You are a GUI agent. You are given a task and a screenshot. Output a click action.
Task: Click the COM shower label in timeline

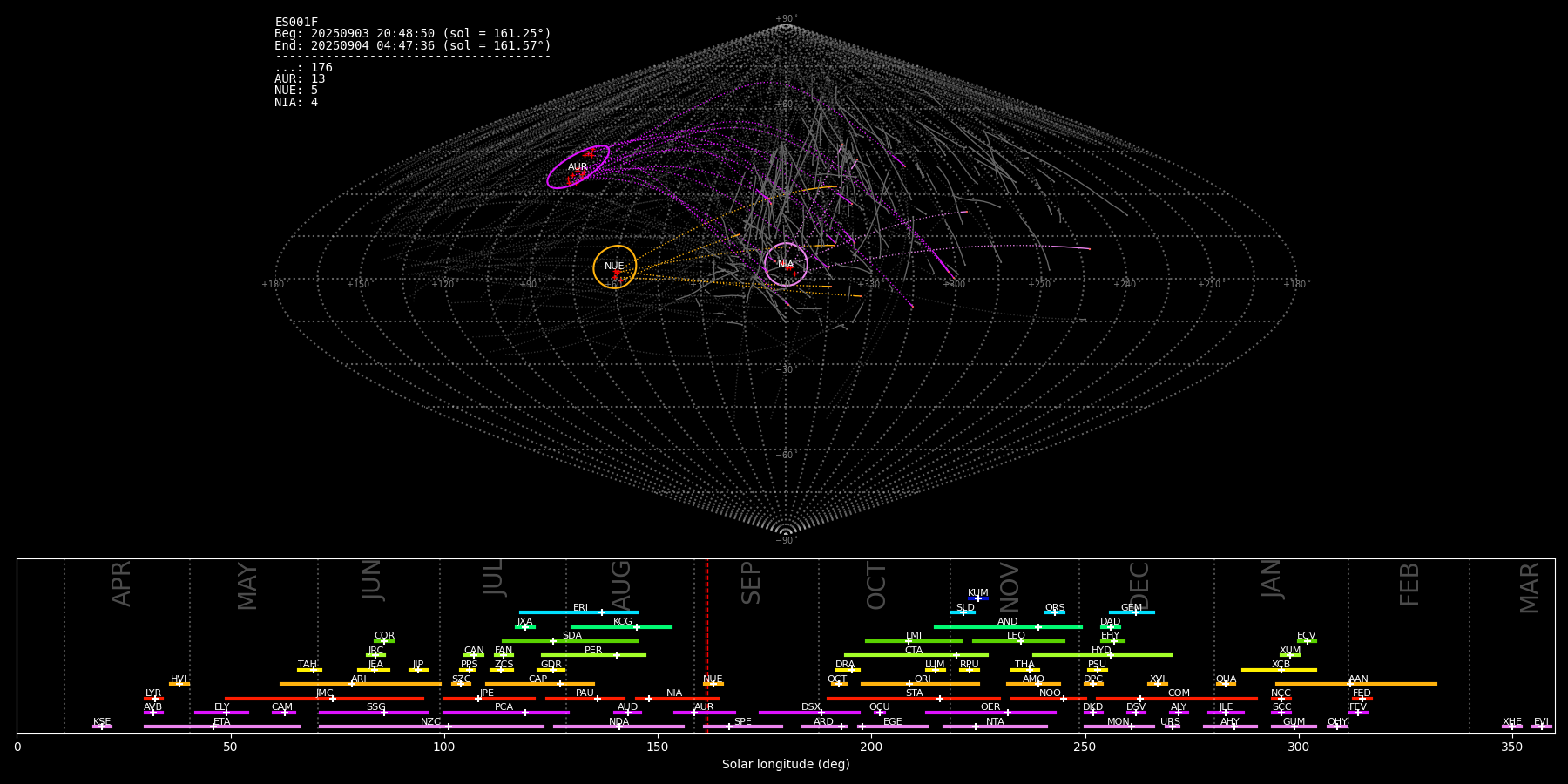click(1179, 693)
